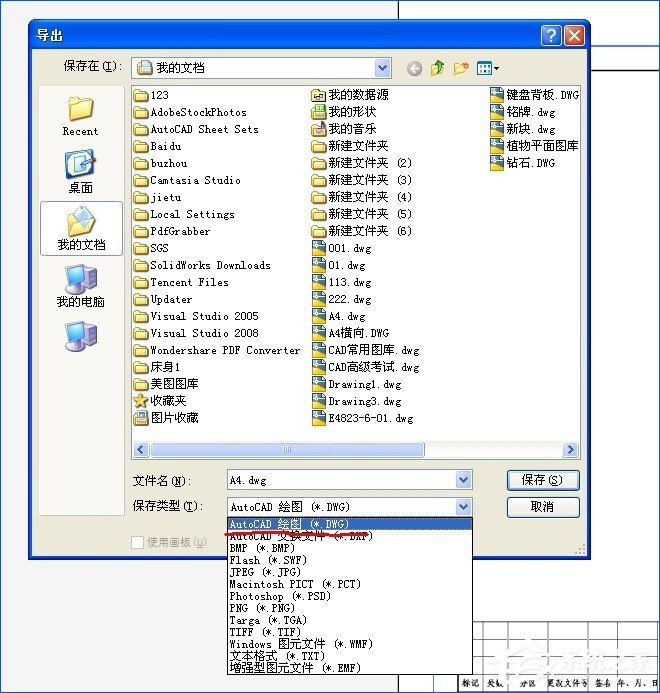Select the CAD高级考试.dwg file
The width and height of the screenshot is (660, 693).
click(366, 367)
